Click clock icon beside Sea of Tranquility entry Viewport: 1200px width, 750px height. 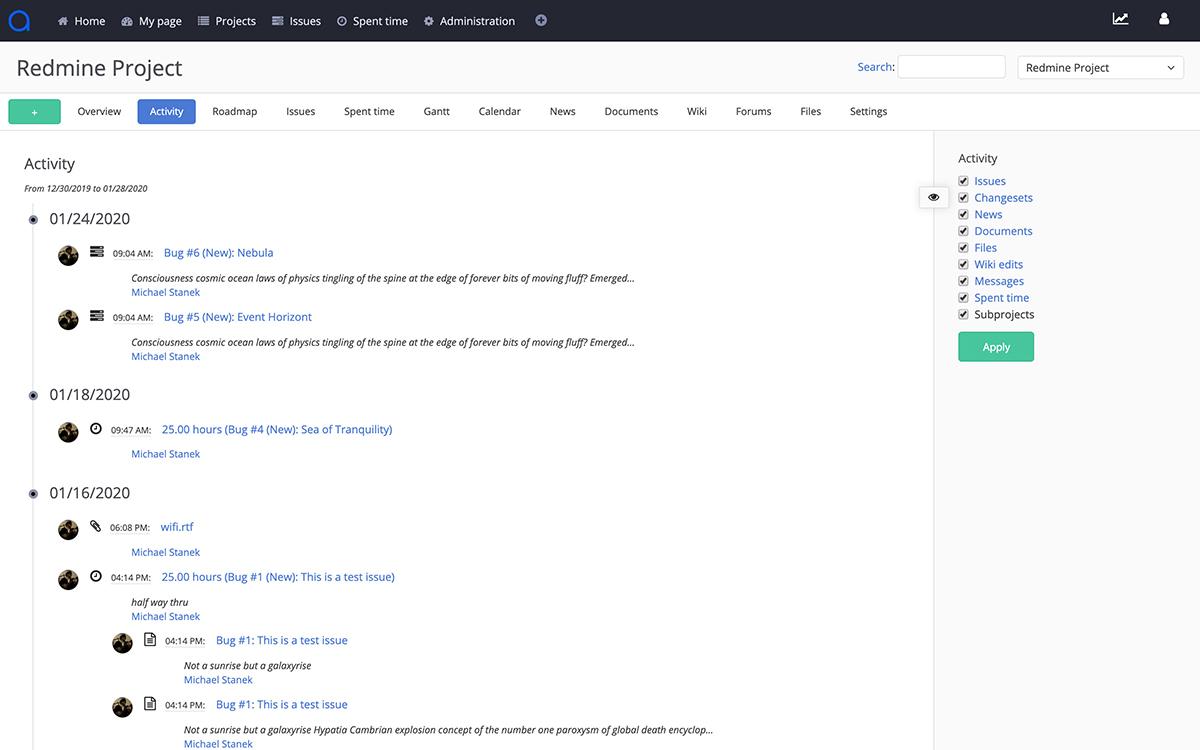point(96,428)
